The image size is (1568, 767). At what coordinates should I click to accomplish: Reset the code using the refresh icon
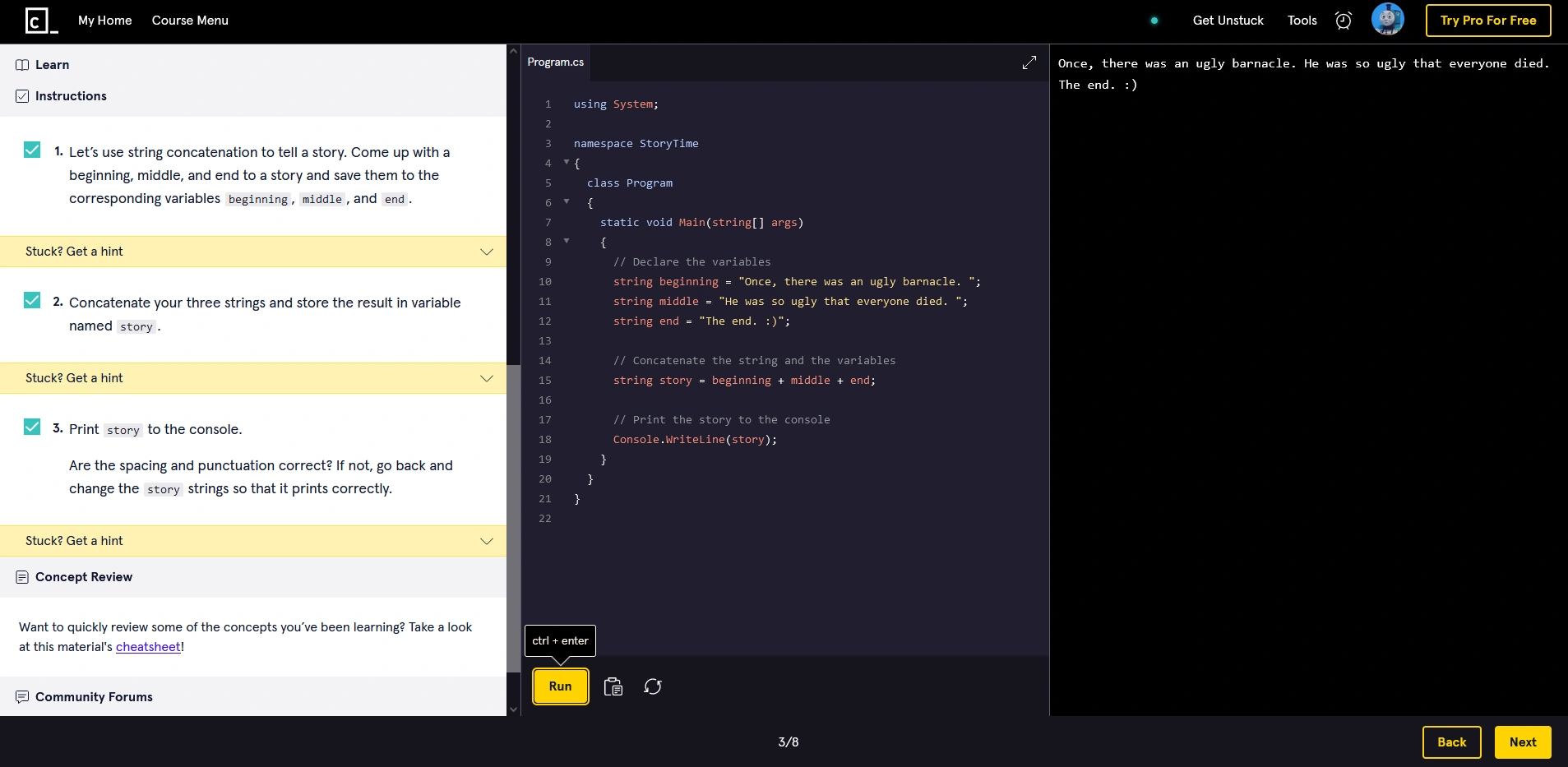[x=651, y=686]
